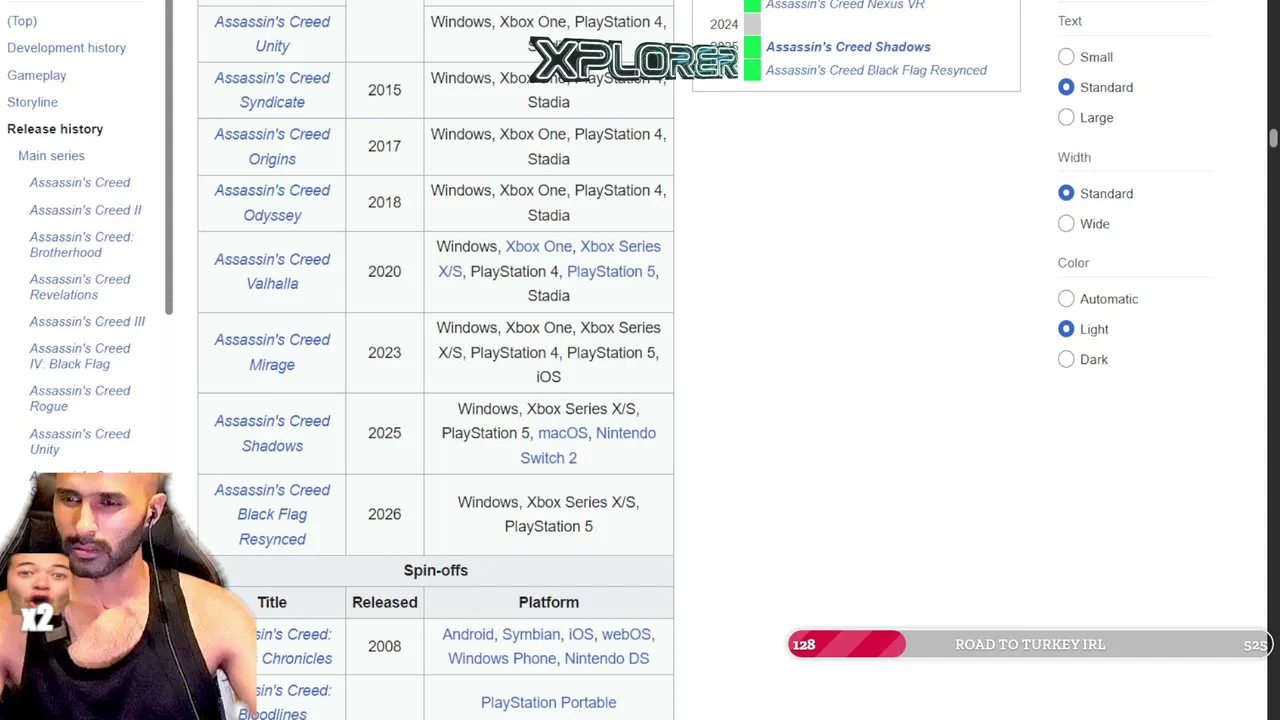The image size is (1280, 720).
Task: Switch page width to Wide
Action: click(1066, 223)
